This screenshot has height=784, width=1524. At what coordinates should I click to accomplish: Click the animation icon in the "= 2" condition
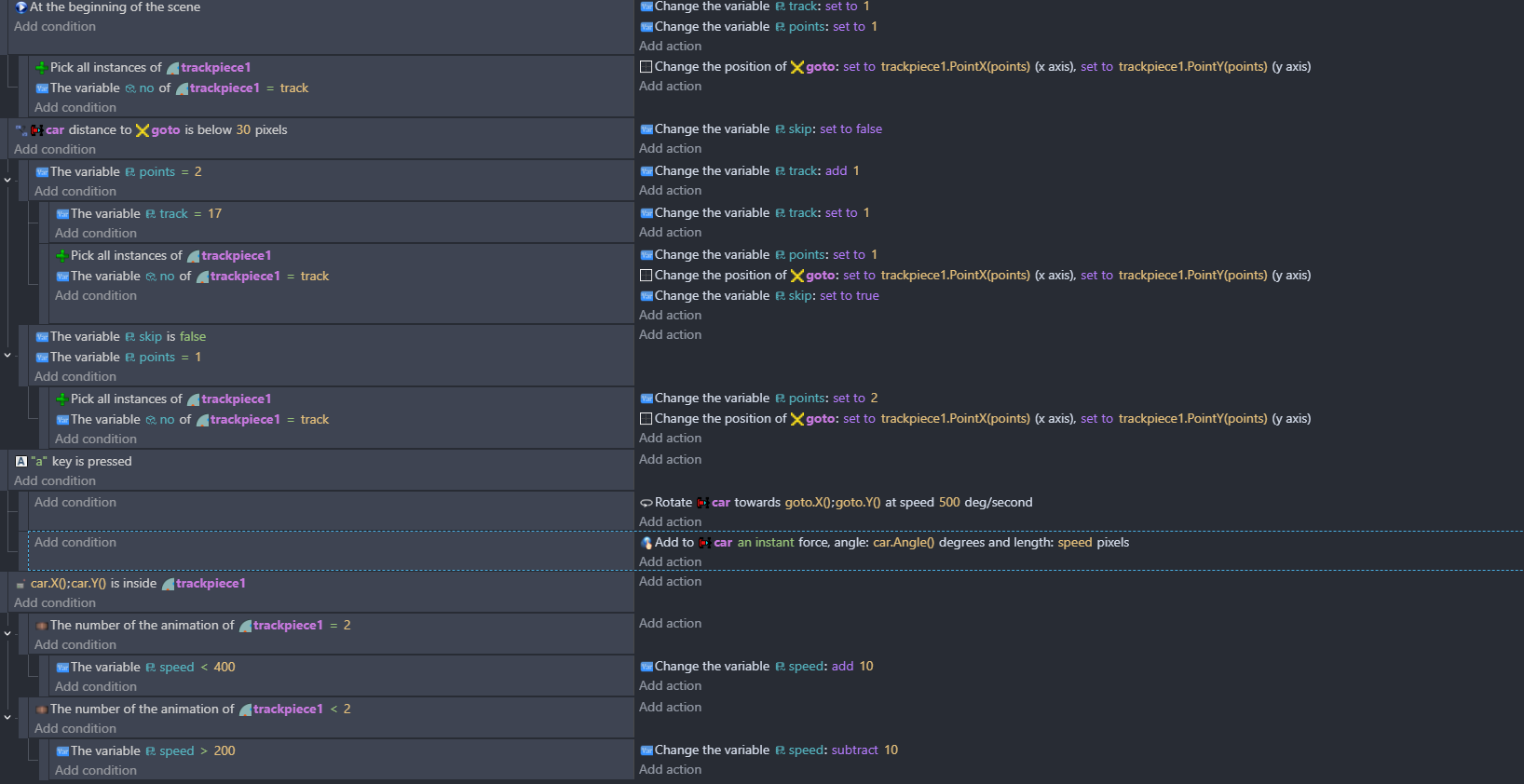tap(42, 626)
